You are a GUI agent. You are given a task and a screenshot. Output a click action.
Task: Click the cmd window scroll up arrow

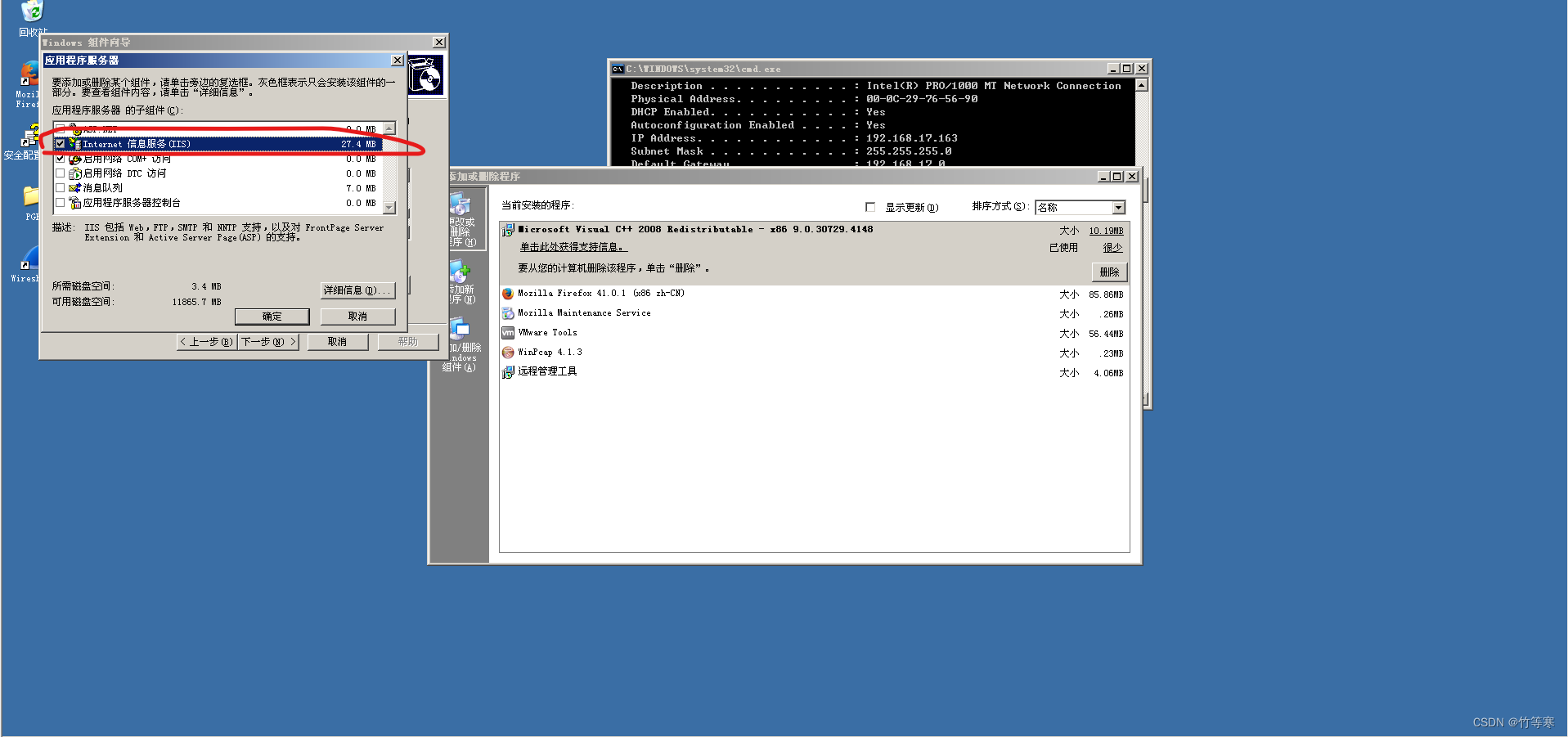click(x=1142, y=85)
